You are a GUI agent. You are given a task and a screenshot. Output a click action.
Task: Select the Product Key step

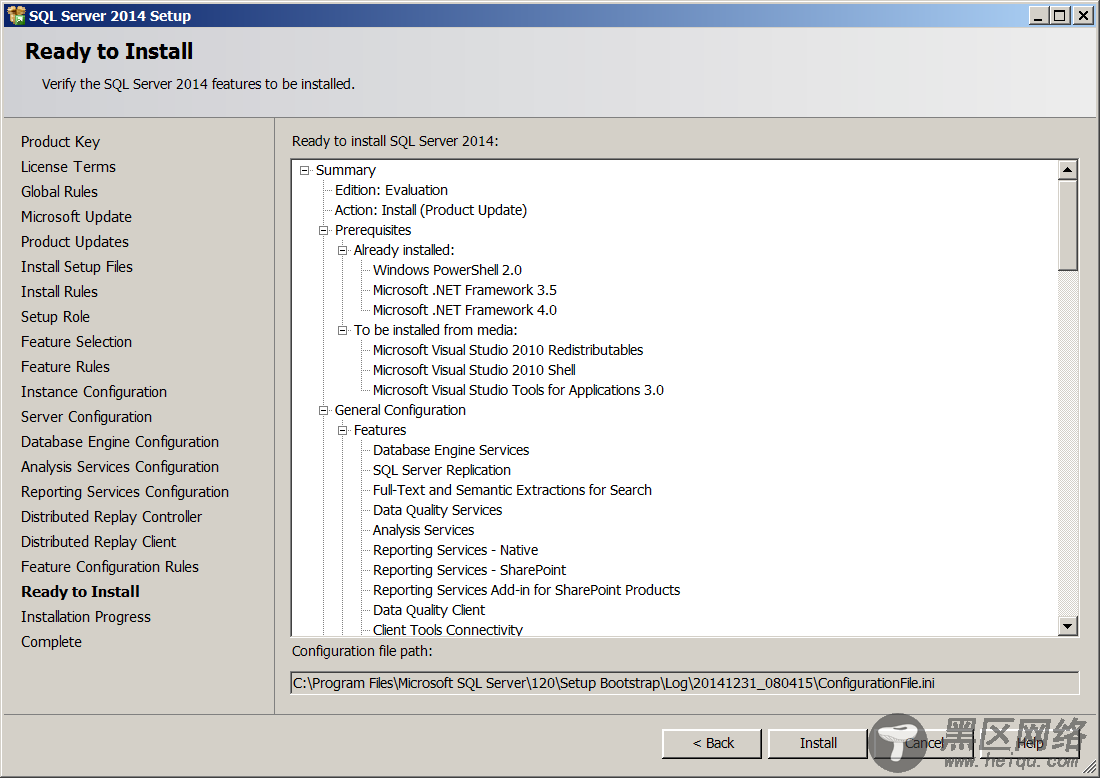click(x=60, y=142)
